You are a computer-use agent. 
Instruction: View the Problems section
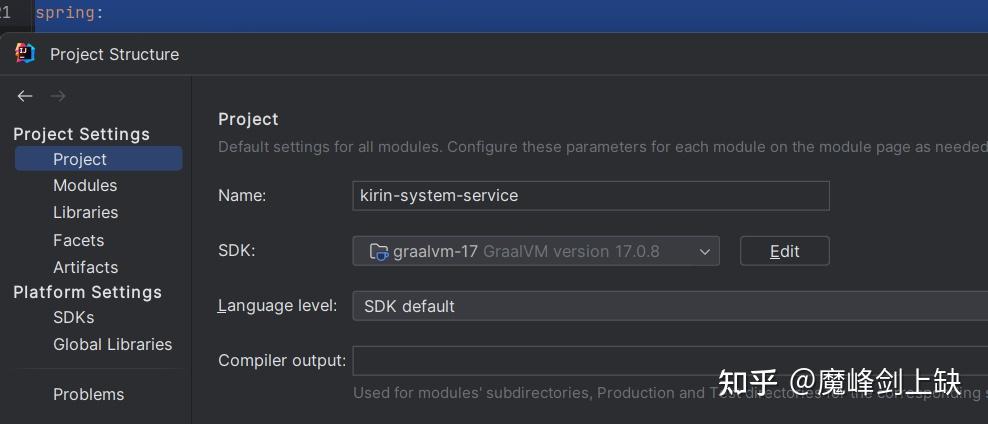coord(88,394)
